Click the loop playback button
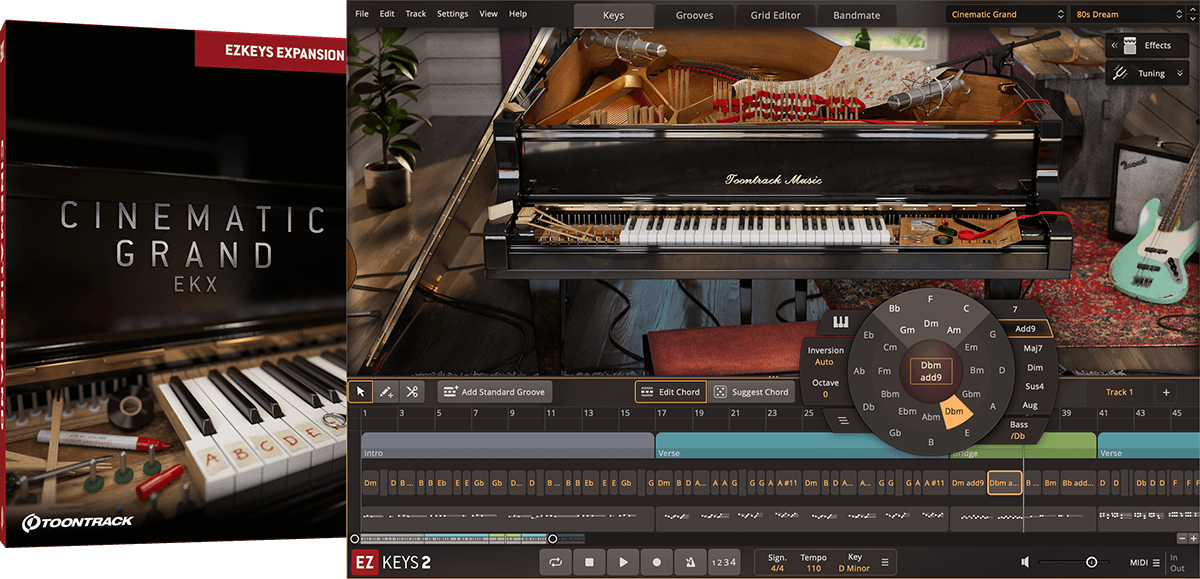Viewport: 1200px width, 579px height. pos(555,563)
